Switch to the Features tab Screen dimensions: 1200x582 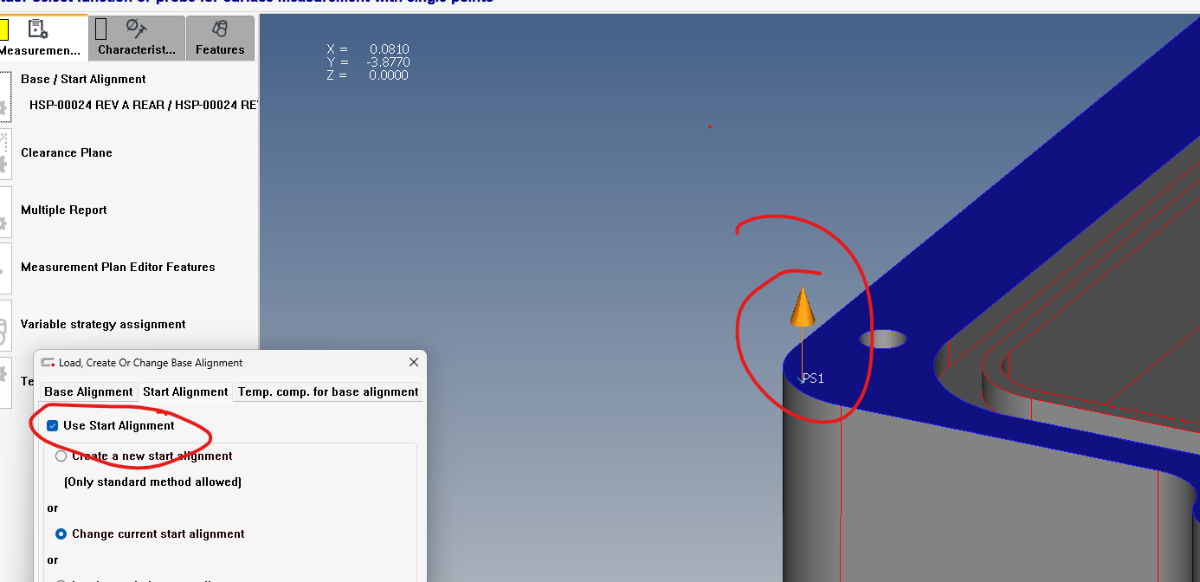click(220, 38)
